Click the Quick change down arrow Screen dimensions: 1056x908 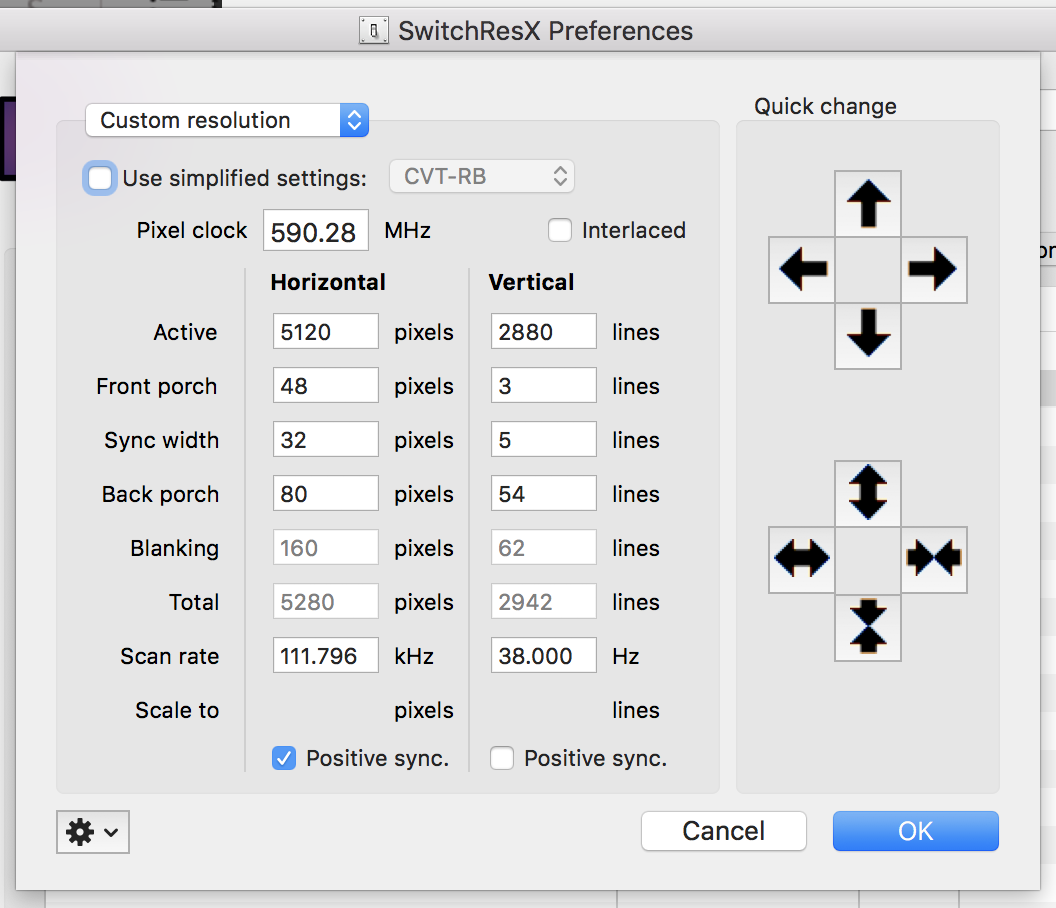(x=868, y=335)
